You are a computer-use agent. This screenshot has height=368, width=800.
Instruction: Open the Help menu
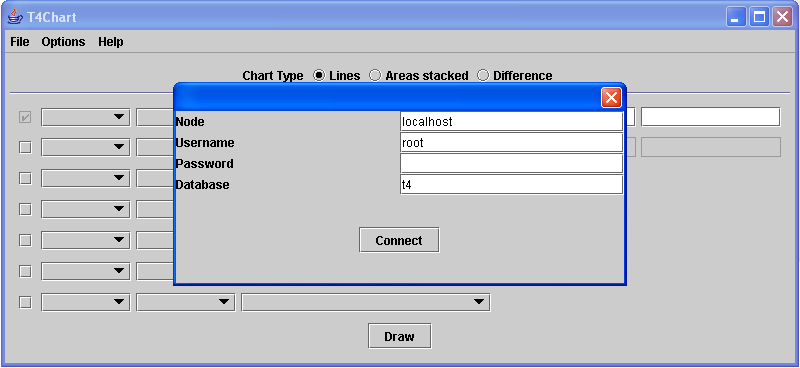[x=111, y=42]
